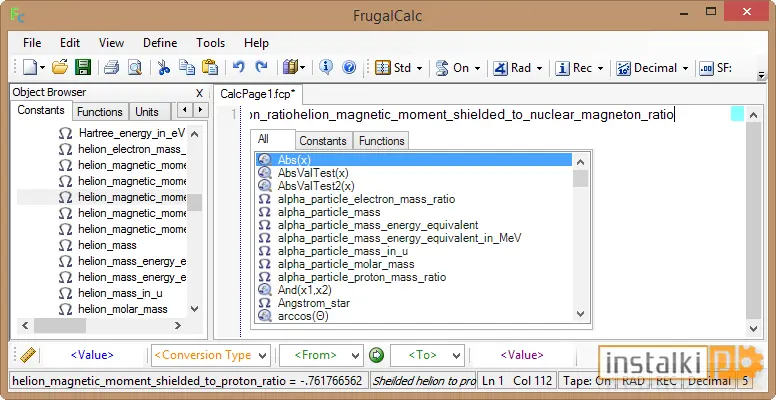This screenshot has width=776, height=400.
Task: Cut selection with scissors icon
Action: click(164, 68)
